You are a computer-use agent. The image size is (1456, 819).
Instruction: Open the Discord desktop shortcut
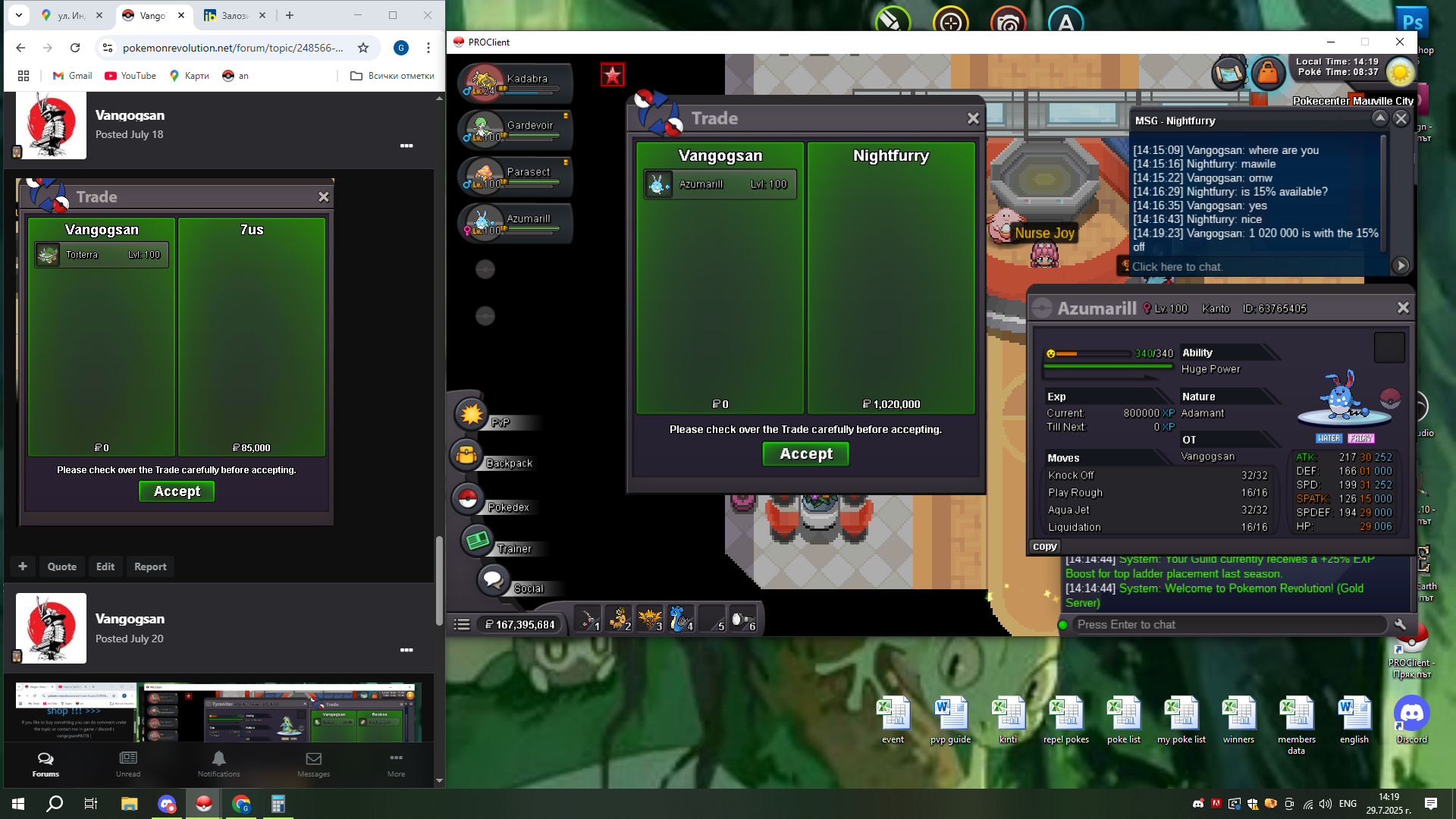[1411, 720]
